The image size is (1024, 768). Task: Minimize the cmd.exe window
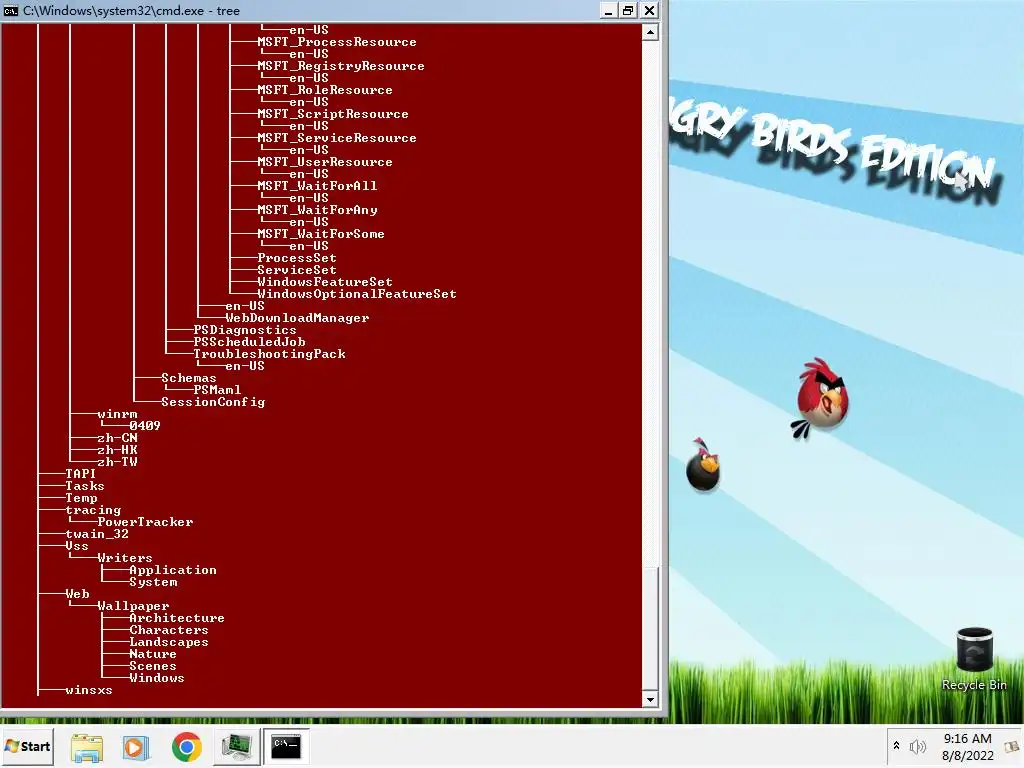[x=608, y=10]
